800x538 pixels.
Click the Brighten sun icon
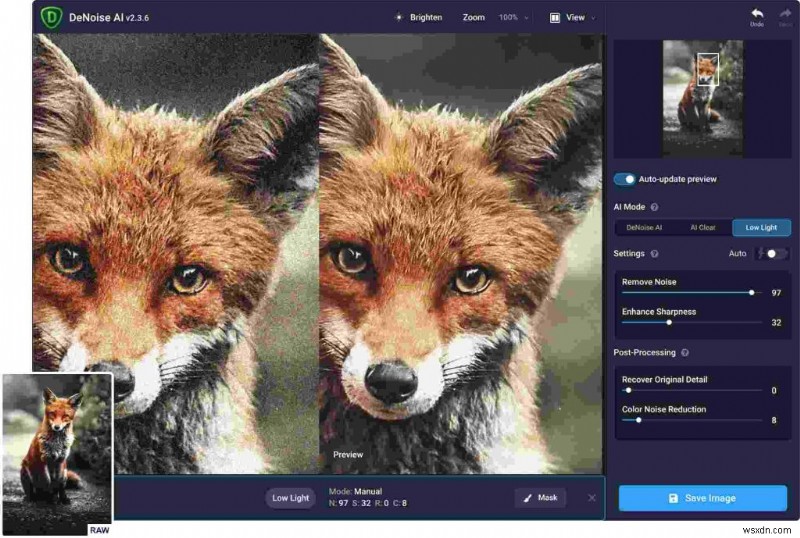point(398,17)
